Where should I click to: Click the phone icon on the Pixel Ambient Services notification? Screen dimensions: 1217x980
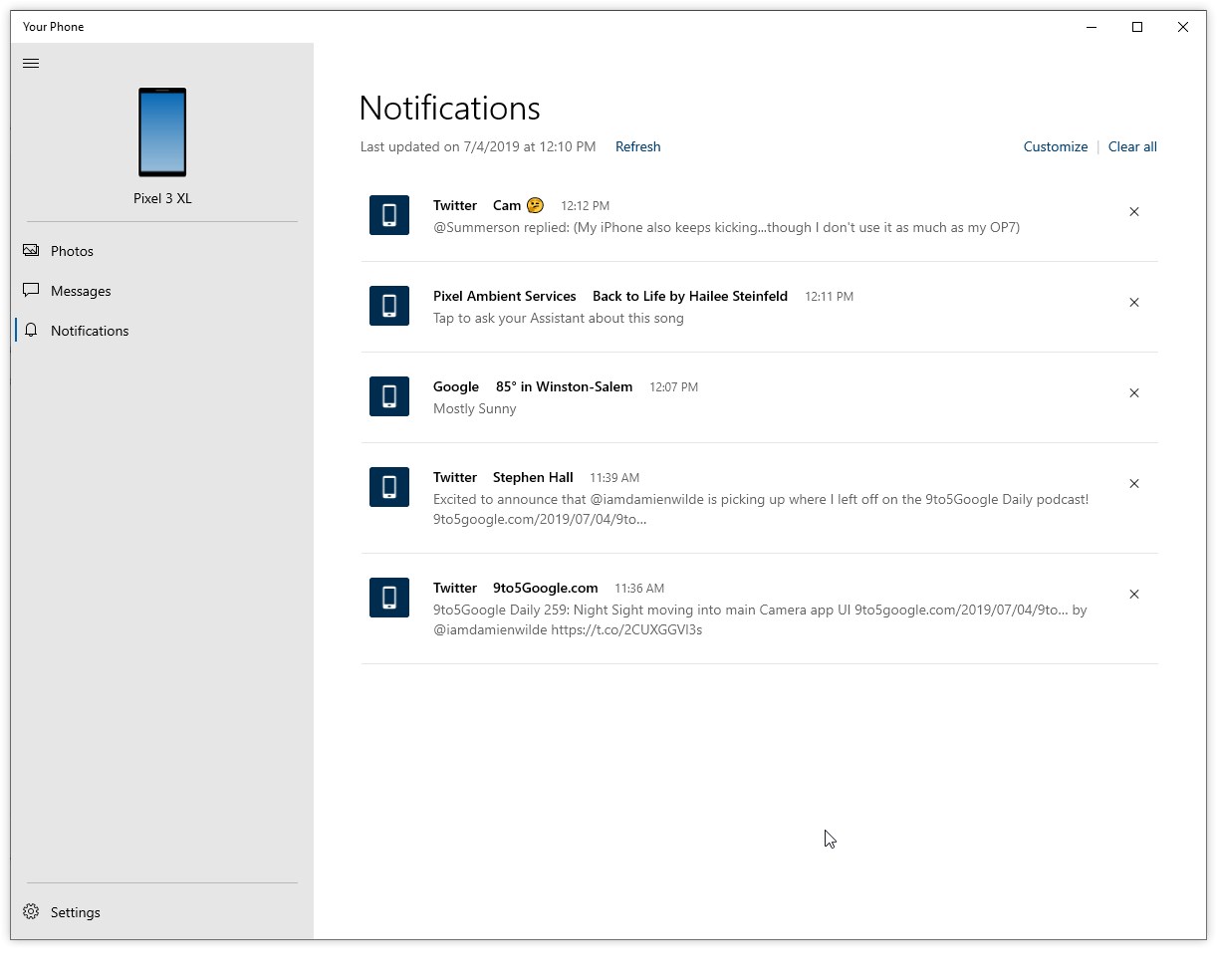point(389,306)
